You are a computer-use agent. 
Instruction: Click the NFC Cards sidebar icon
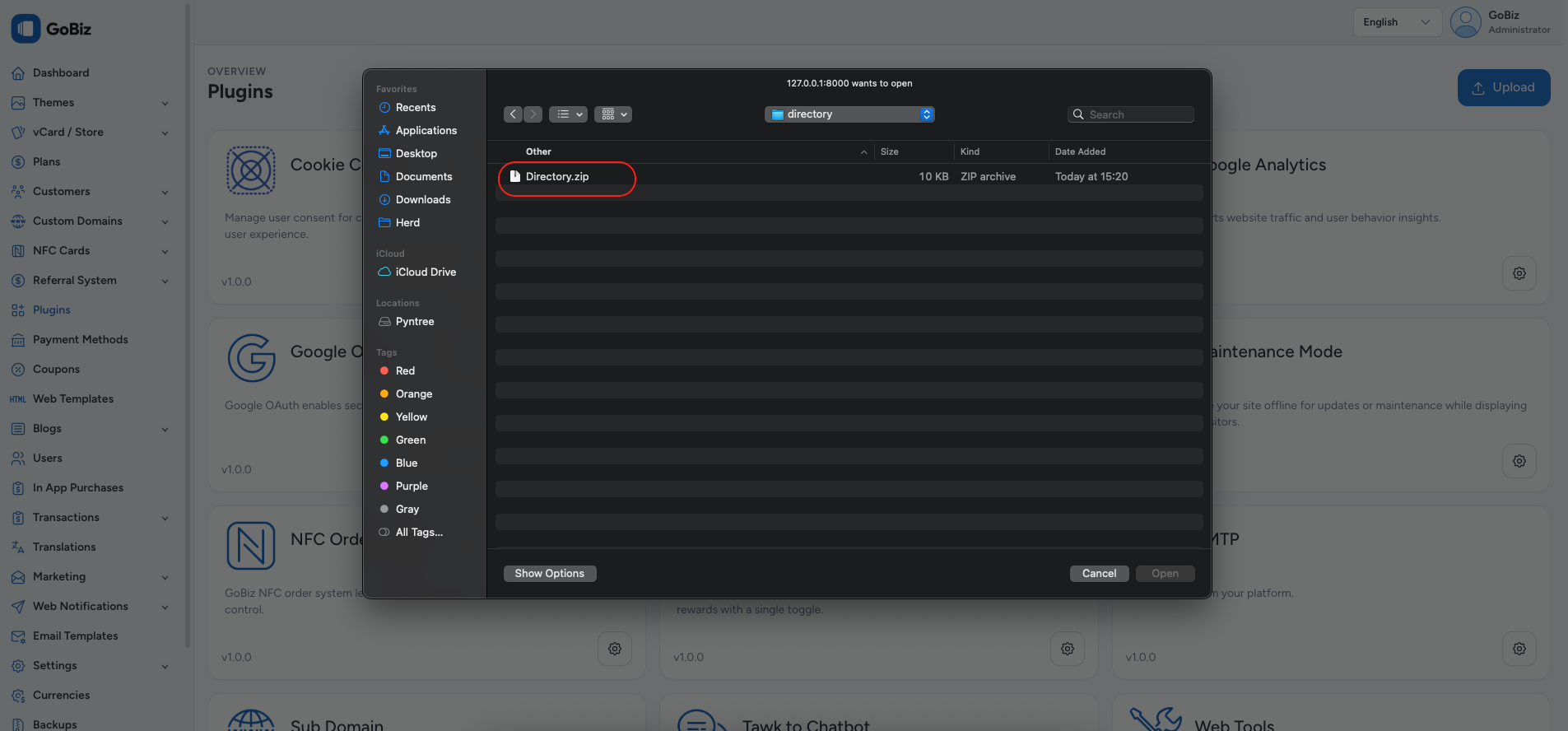[18, 251]
